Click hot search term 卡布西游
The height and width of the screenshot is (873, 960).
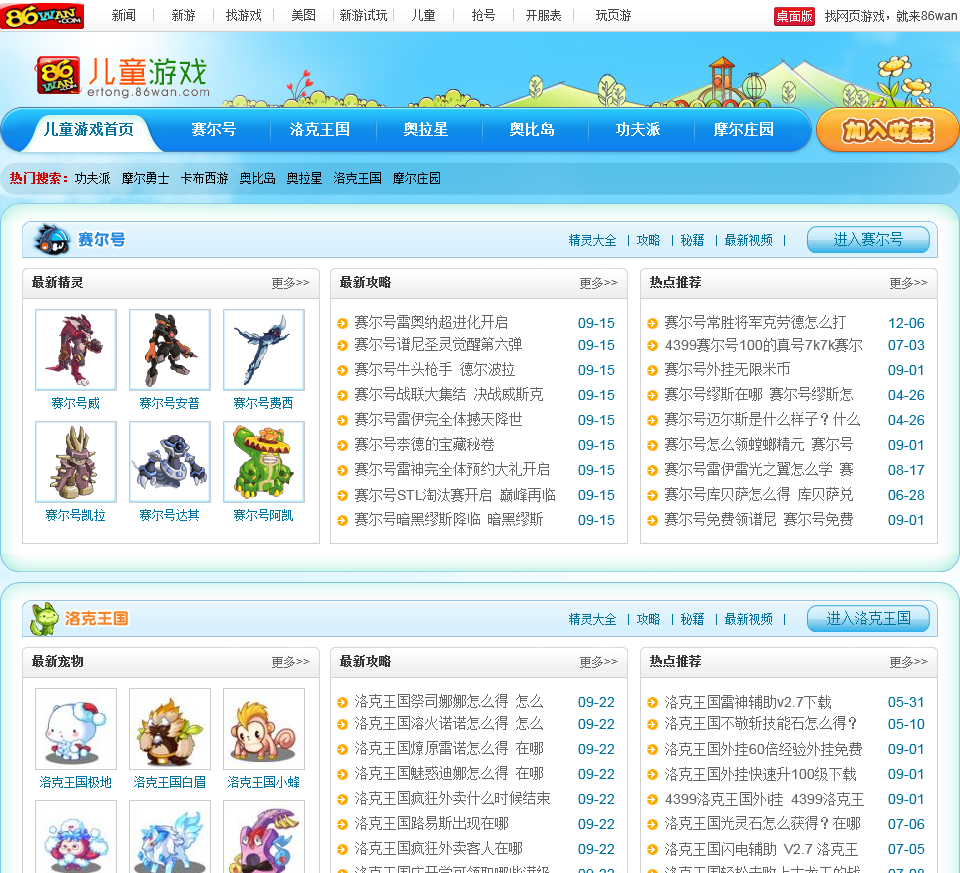click(x=204, y=178)
